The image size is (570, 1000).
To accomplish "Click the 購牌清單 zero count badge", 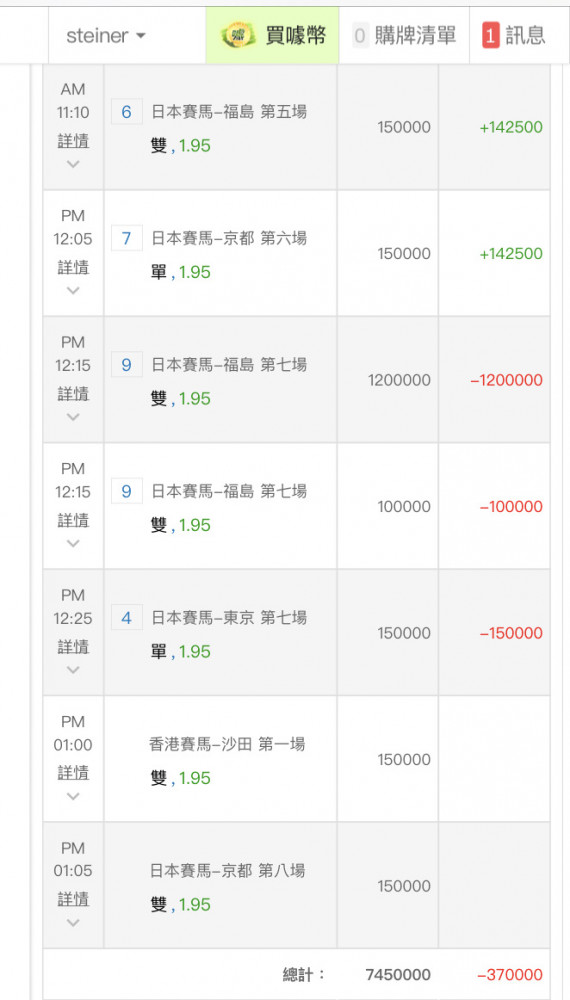I will 360,36.
